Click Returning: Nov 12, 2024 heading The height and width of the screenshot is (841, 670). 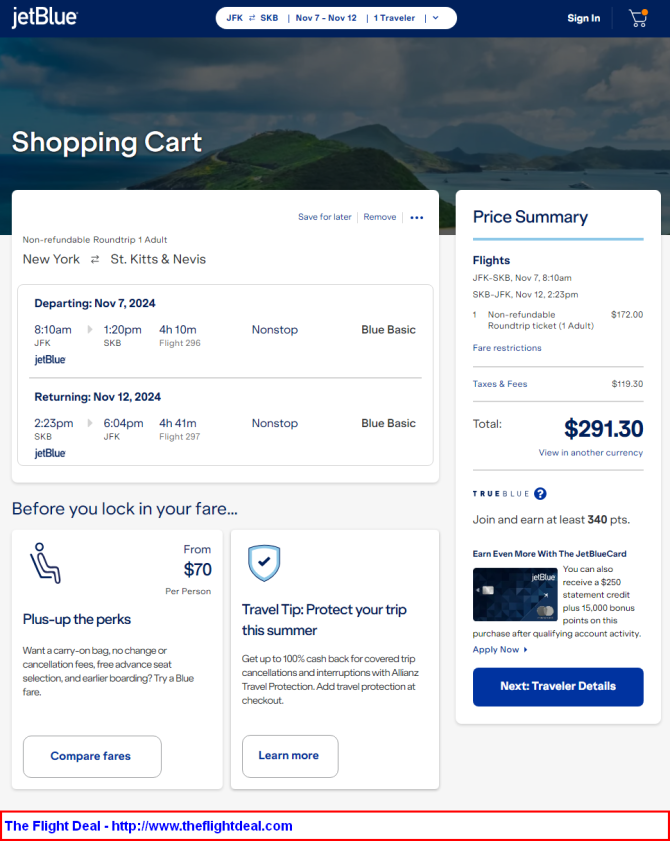click(98, 397)
